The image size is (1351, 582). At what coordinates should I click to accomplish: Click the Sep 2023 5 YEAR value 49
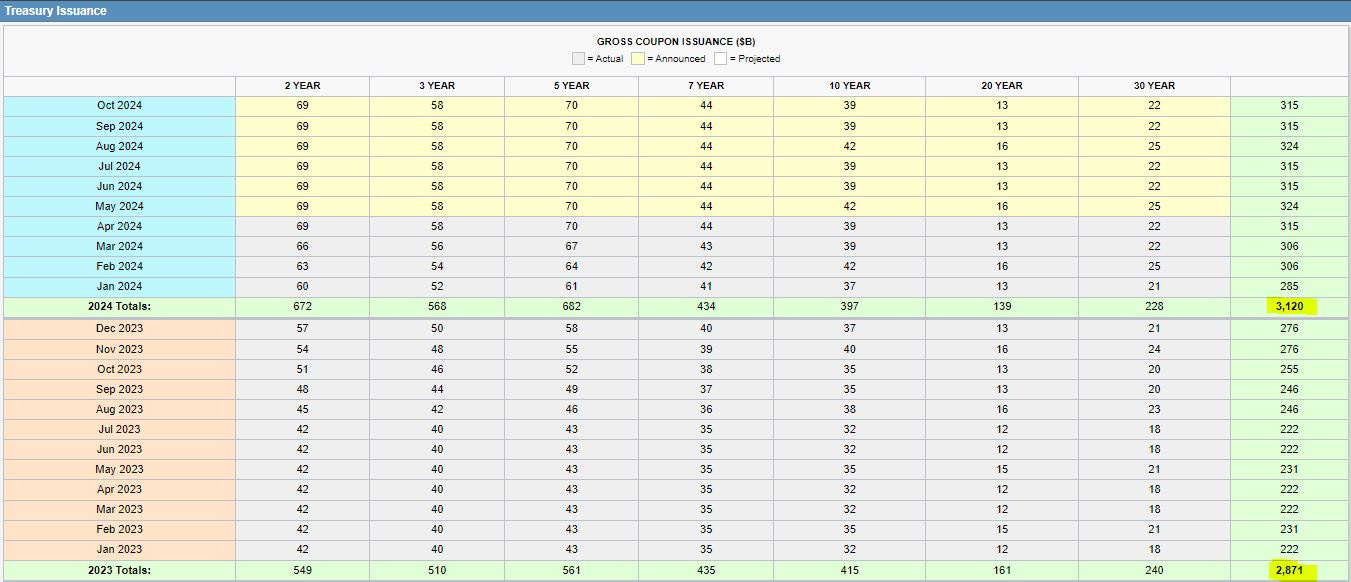coord(571,389)
